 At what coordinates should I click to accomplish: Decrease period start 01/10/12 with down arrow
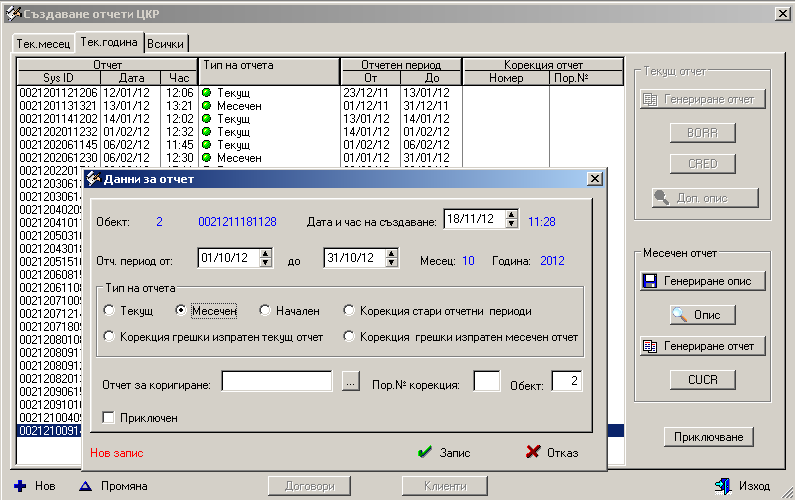266,262
